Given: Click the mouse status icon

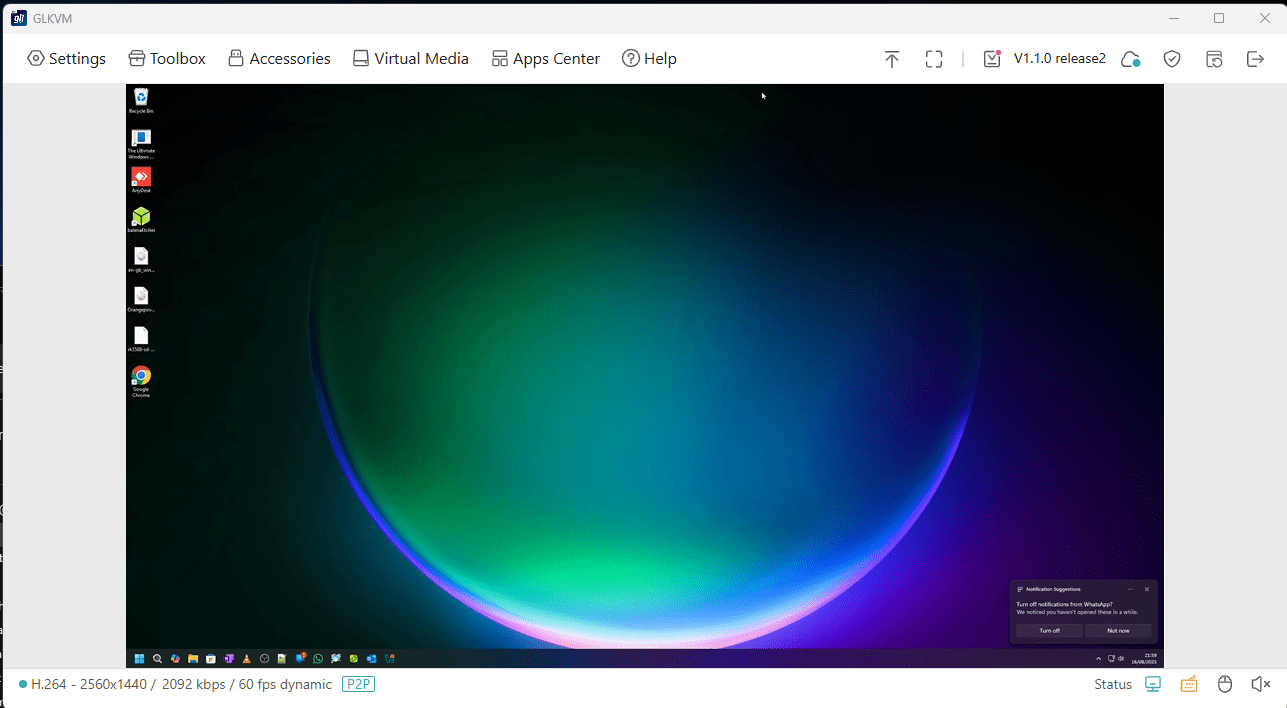Looking at the screenshot, I should (1225, 684).
